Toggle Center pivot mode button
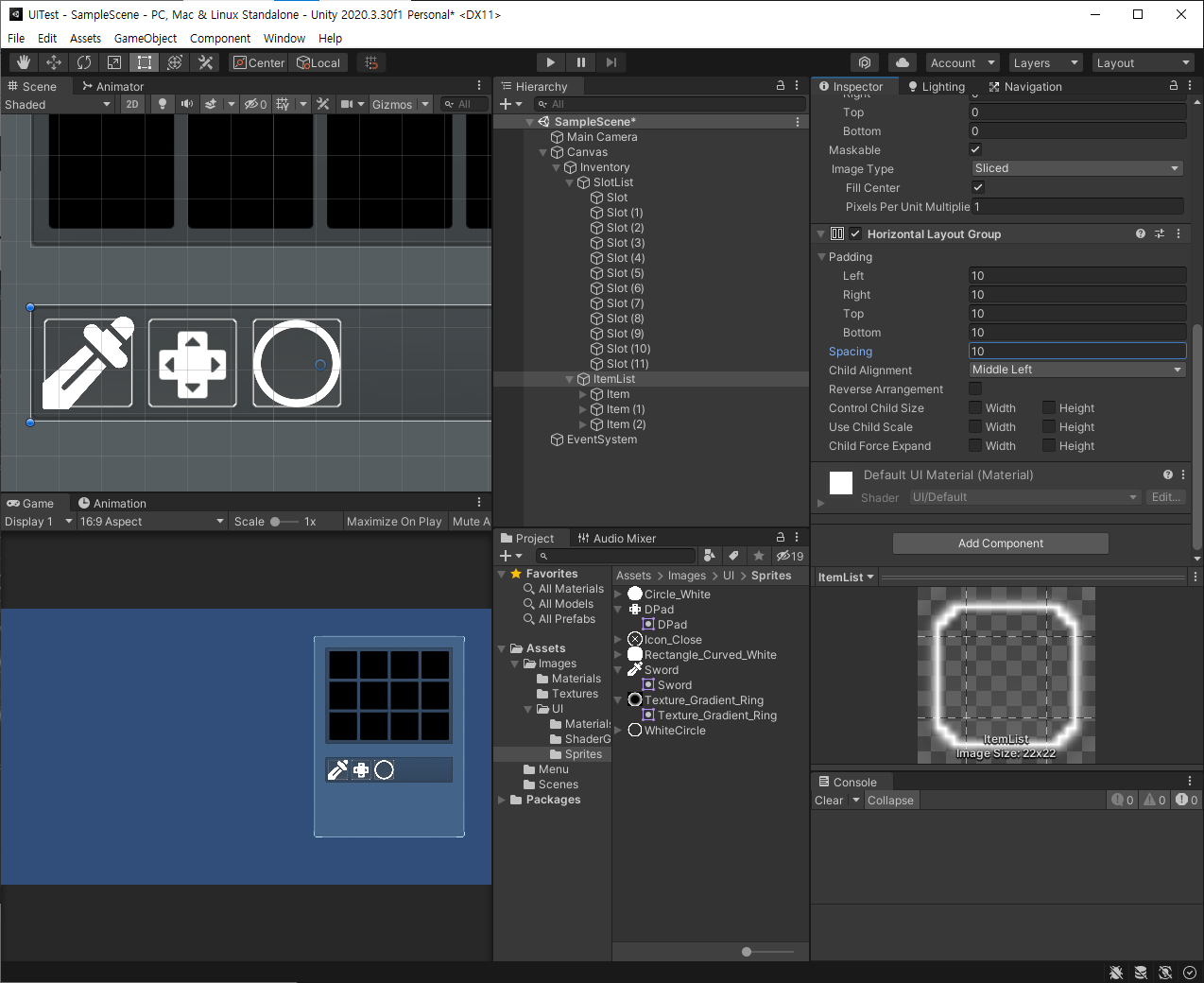The image size is (1204, 983). tap(259, 62)
